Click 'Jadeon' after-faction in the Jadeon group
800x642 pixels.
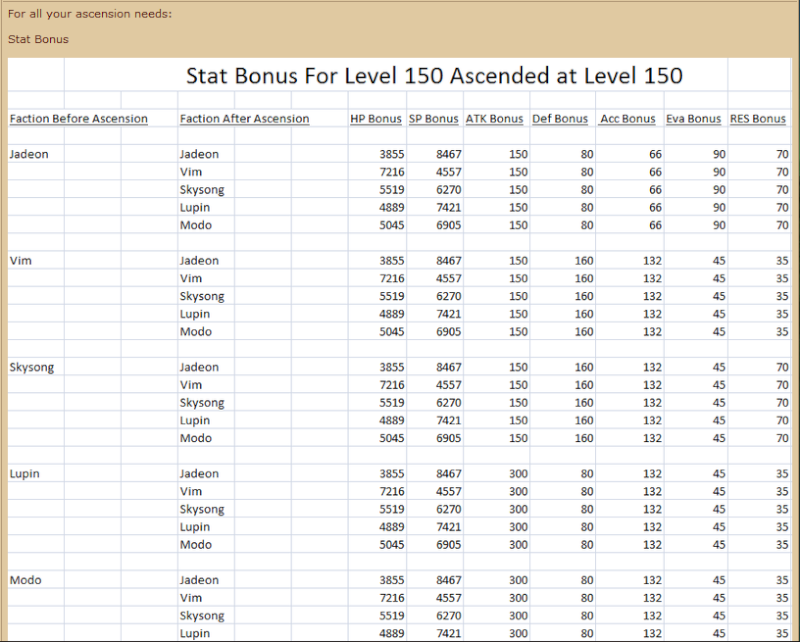point(199,154)
